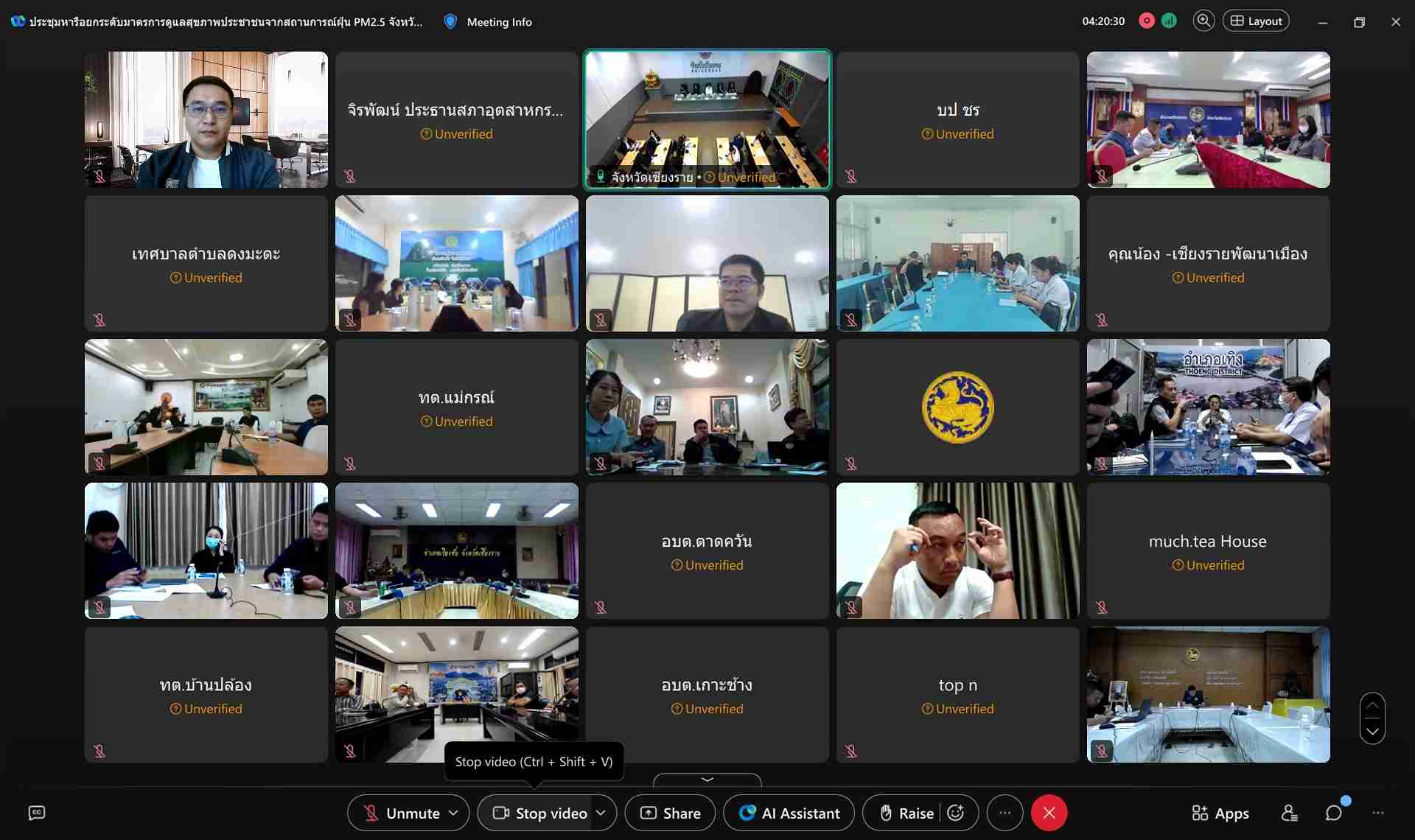Open the chat bubble icon

(1334, 813)
